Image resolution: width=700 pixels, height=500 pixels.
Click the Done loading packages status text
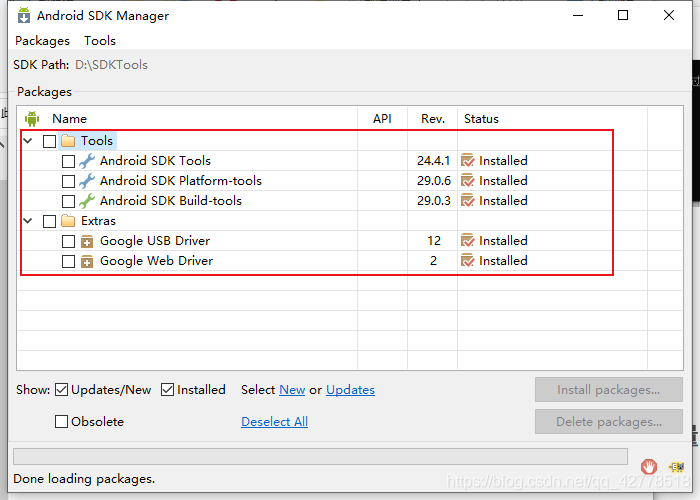84,479
